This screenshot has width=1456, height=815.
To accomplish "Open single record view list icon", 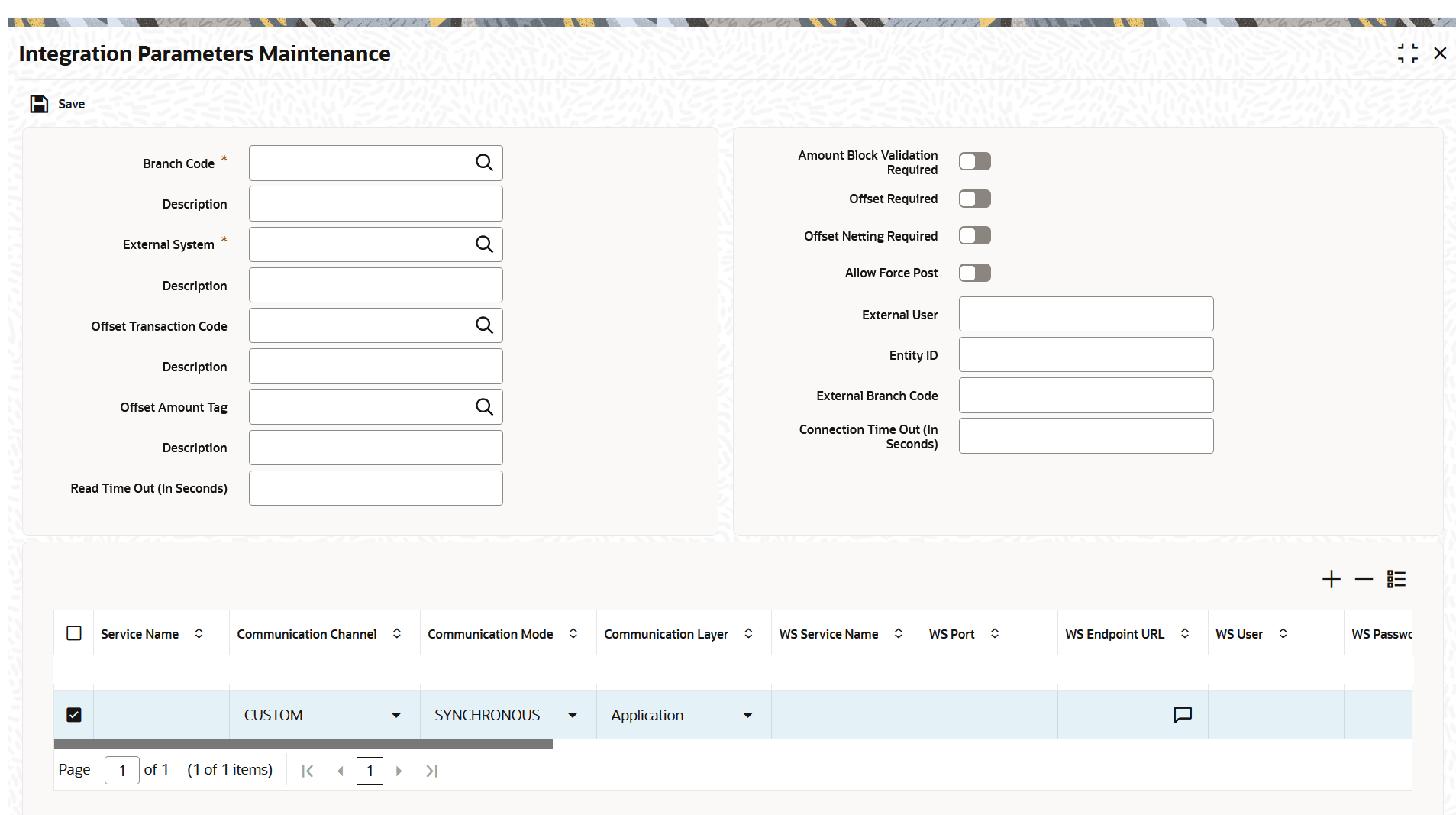I will tap(1396, 580).
